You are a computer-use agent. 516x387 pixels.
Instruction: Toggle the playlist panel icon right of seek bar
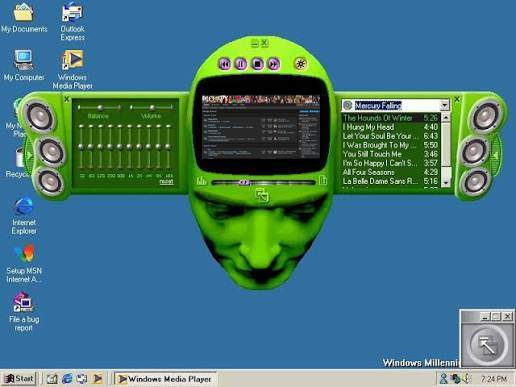pos(323,180)
